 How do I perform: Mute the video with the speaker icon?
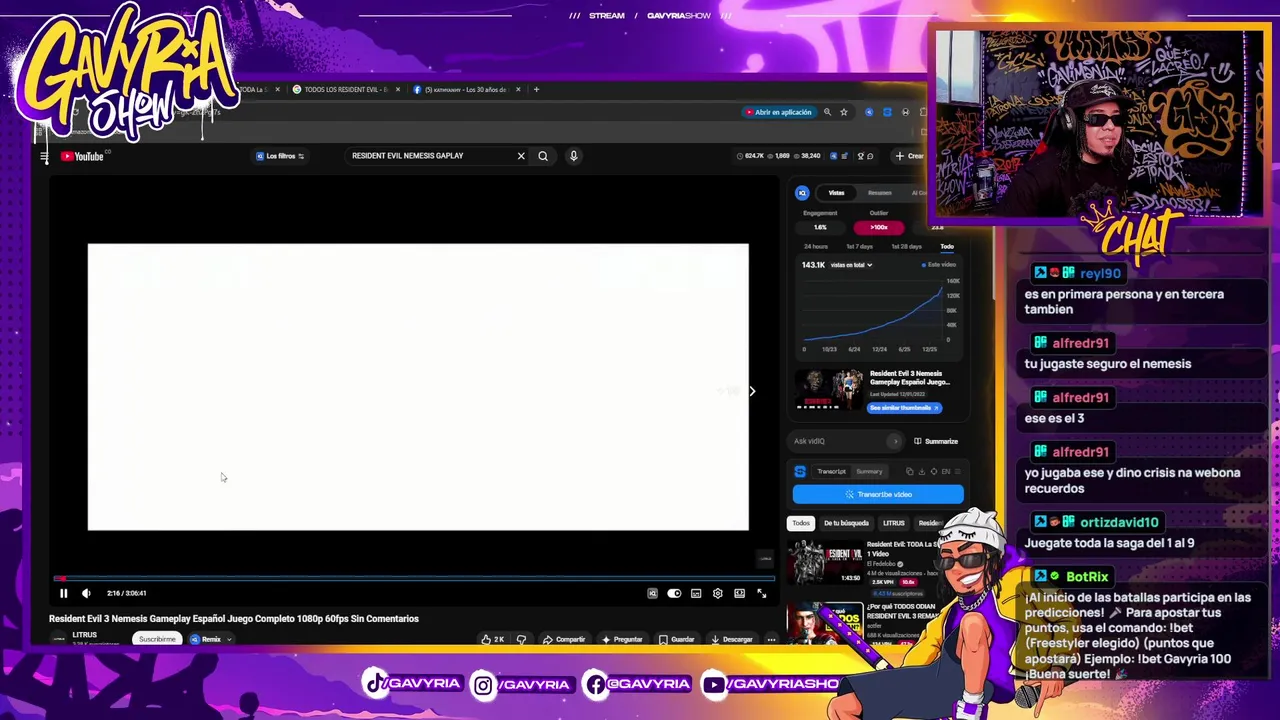[86, 593]
